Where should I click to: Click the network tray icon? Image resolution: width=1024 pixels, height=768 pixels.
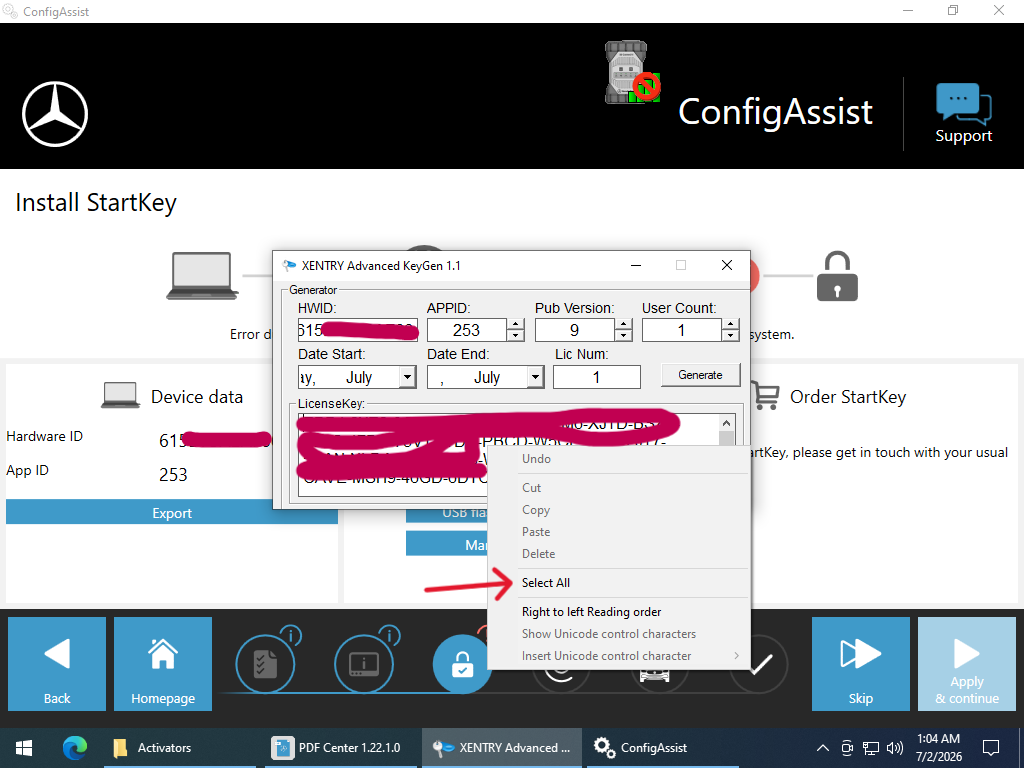pos(871,748)
